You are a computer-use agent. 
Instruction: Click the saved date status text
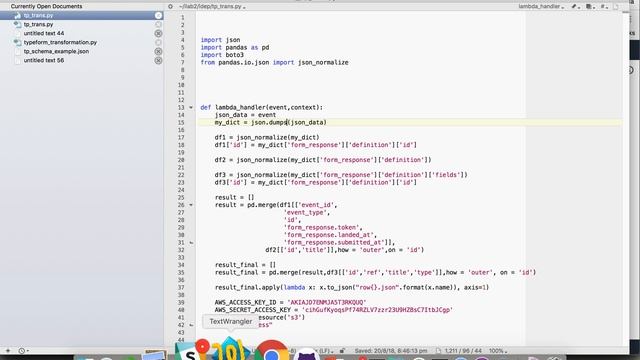[391, 351]
